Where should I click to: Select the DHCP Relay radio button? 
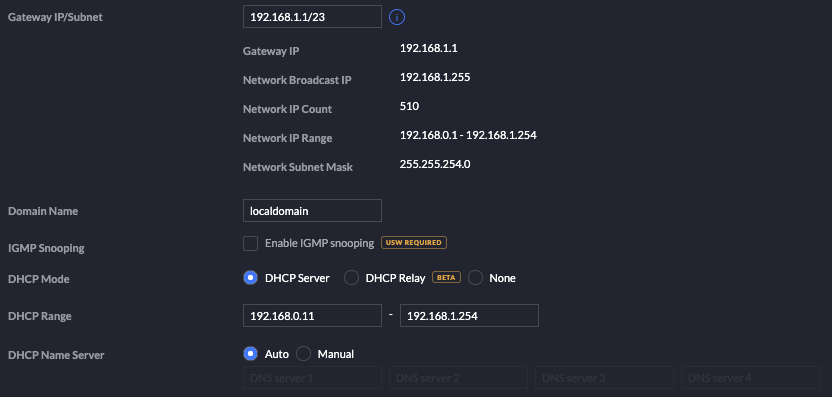click(351, 278)
